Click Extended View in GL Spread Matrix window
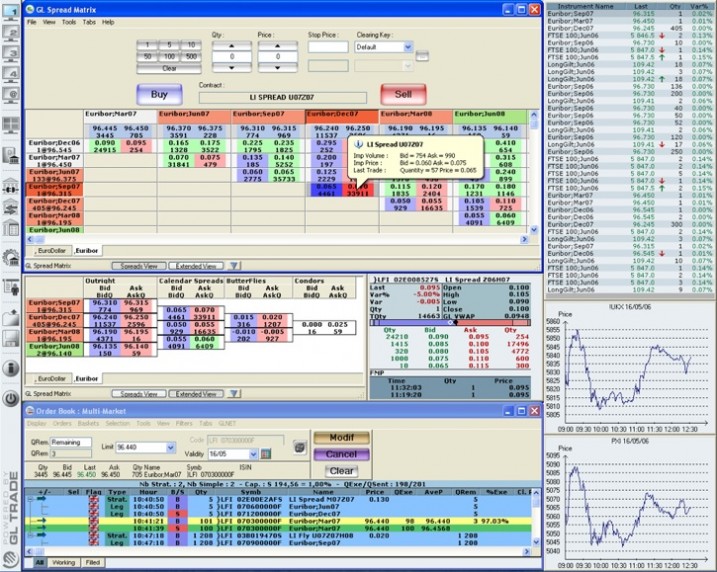717x572 pixels. [196, 266]
